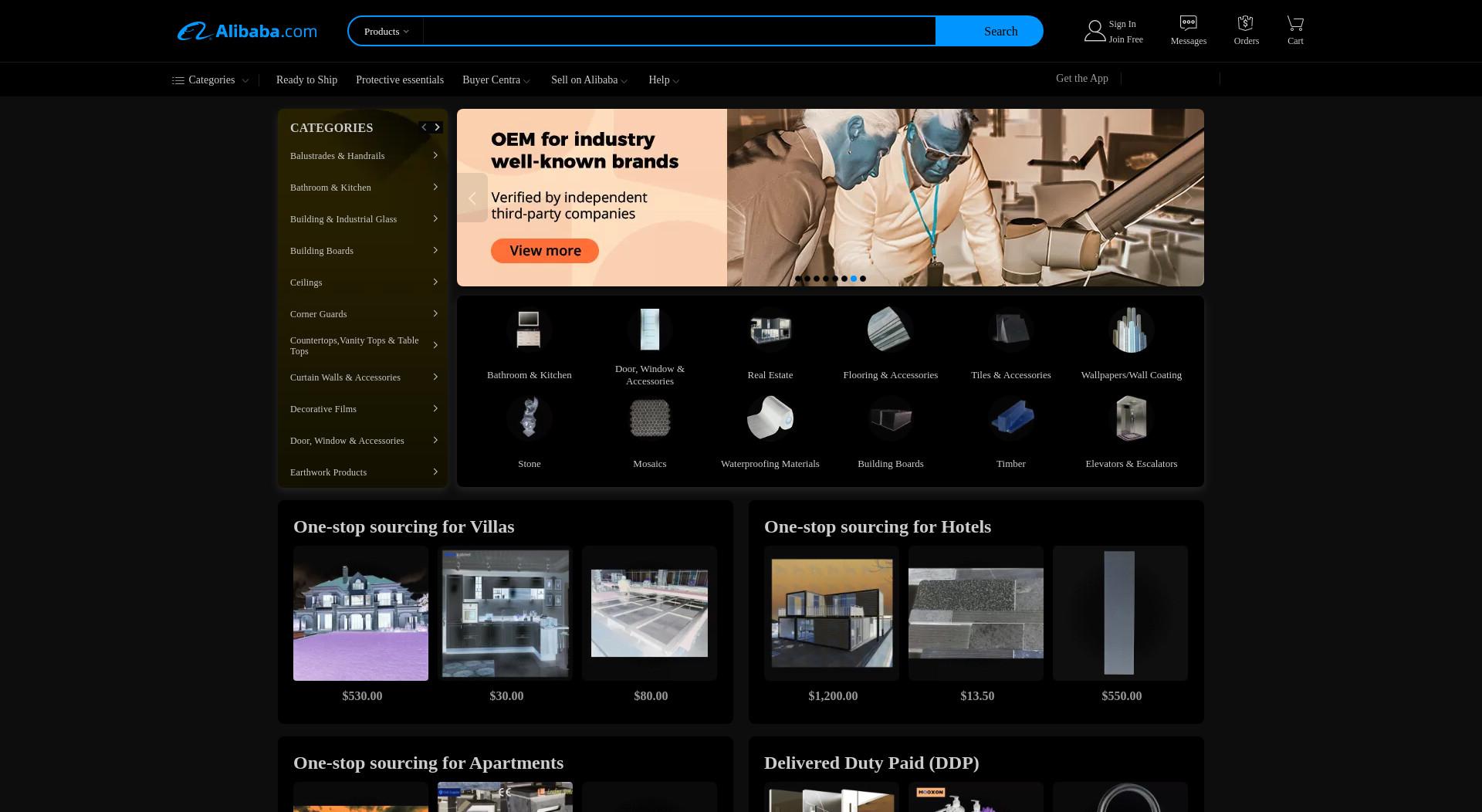Click the blue Search button
This screenshot has width=1482, height=812.
(990, 32)
